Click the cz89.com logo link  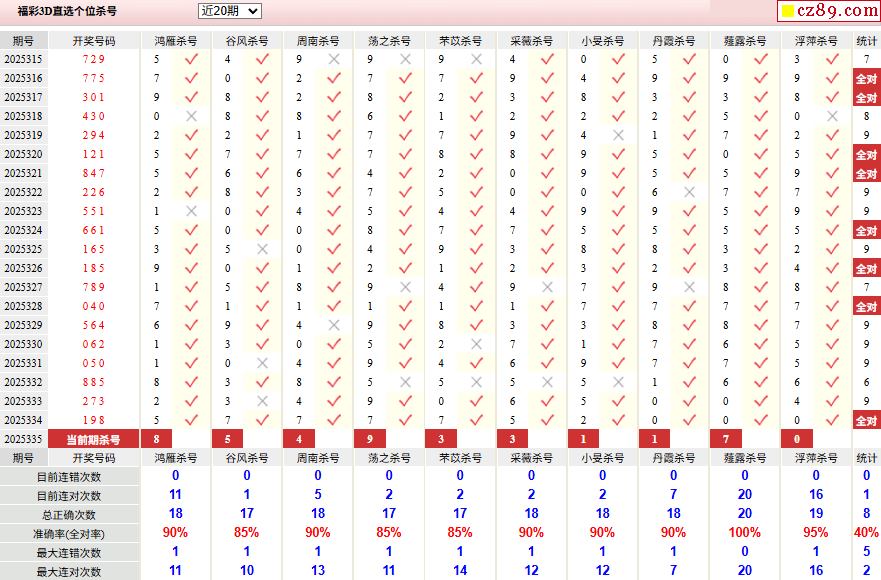[829, 11]
